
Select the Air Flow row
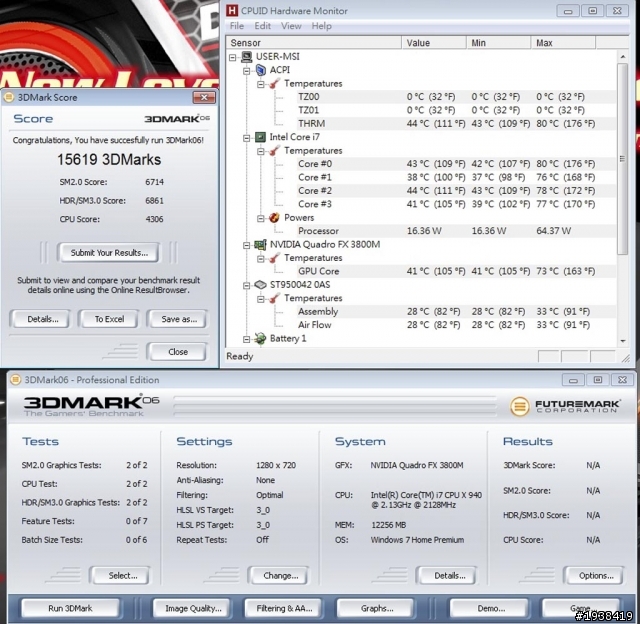457,325
